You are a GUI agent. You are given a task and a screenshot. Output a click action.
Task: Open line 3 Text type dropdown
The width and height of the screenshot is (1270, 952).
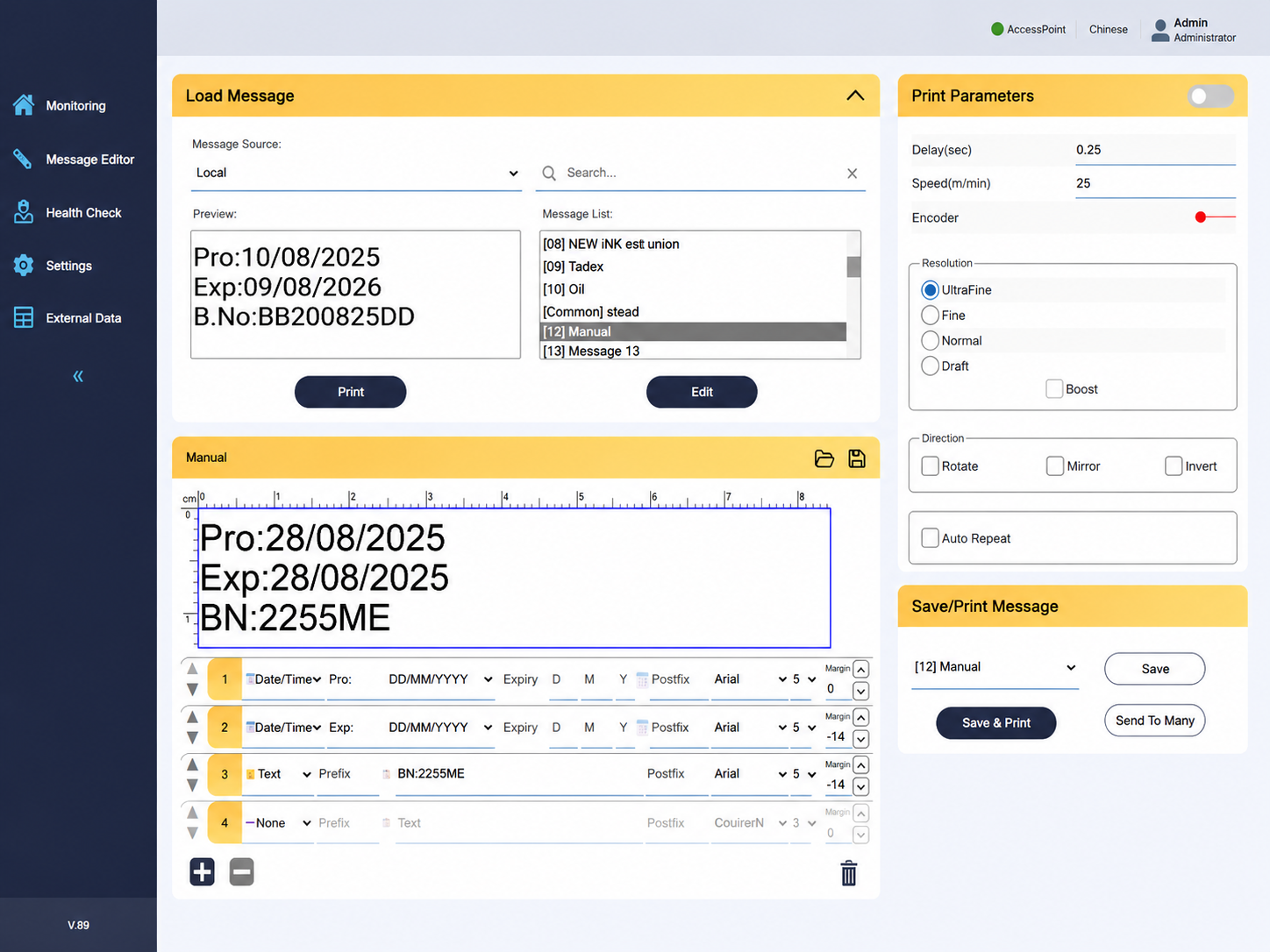(278, 774)
